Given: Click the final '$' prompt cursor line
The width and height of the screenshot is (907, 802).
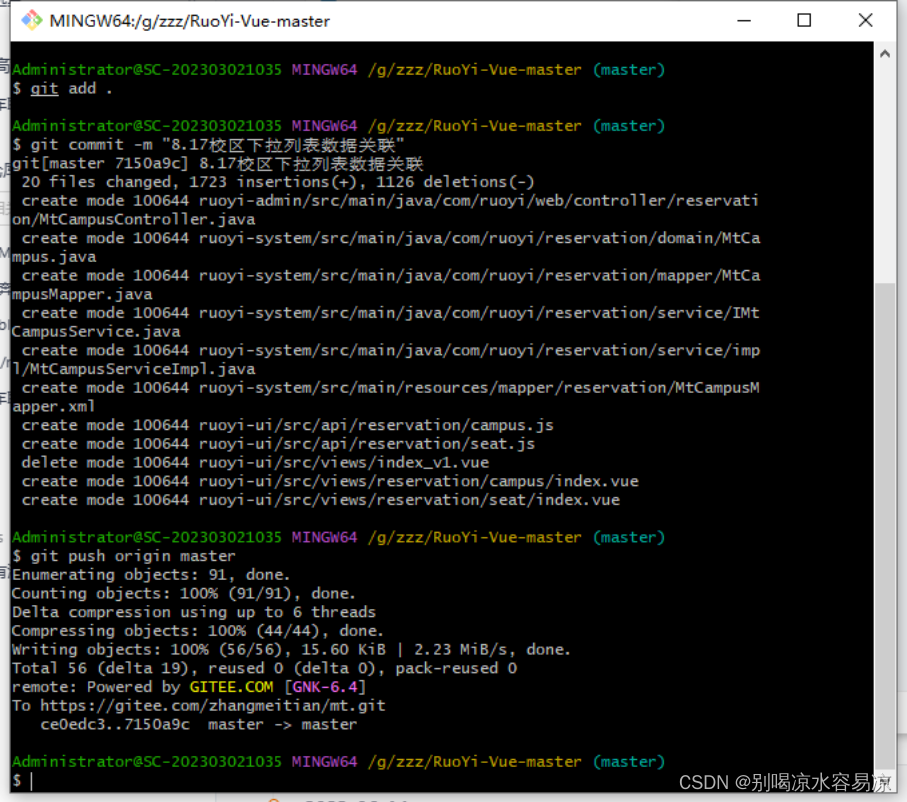Looking at the screenshot, I should click(23, 781).
